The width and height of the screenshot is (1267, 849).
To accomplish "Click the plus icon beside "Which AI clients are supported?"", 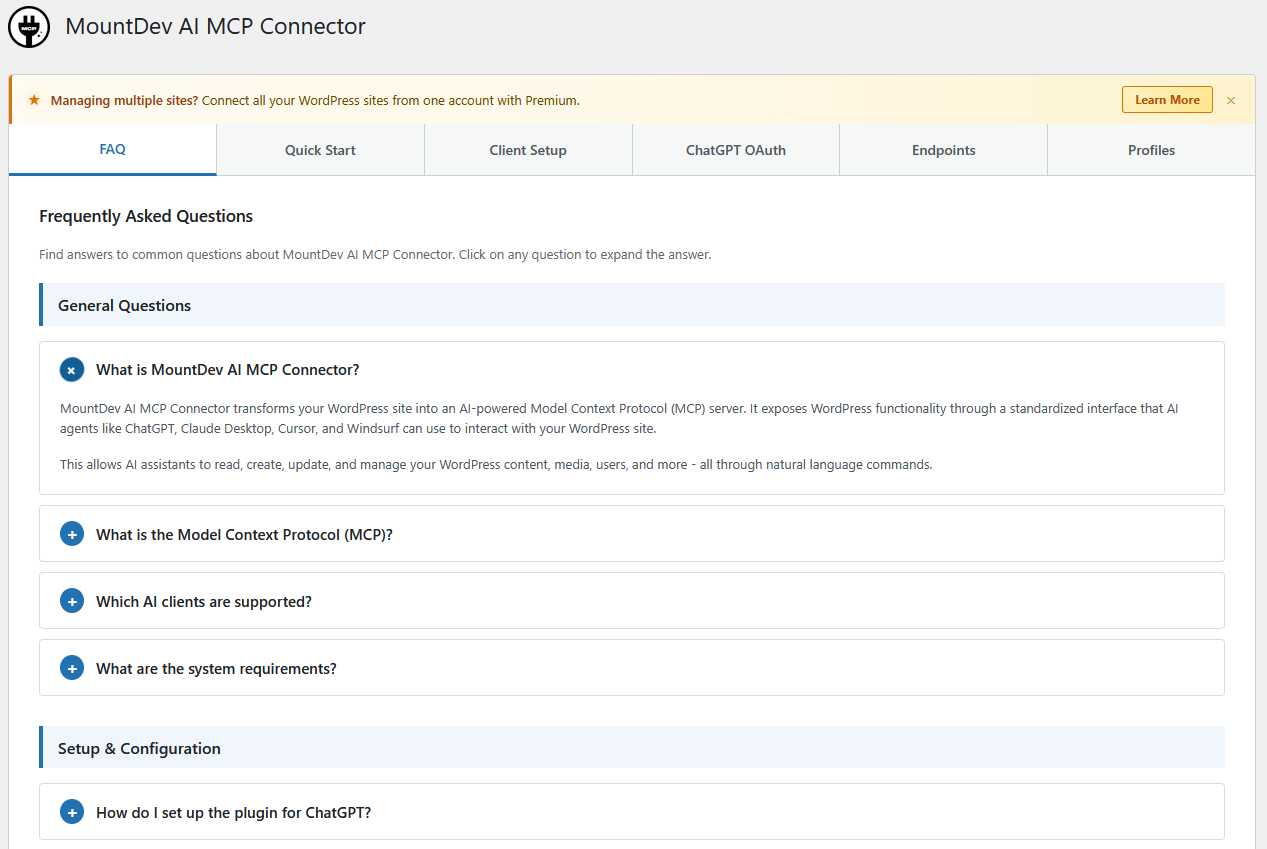I will point(71,601).
